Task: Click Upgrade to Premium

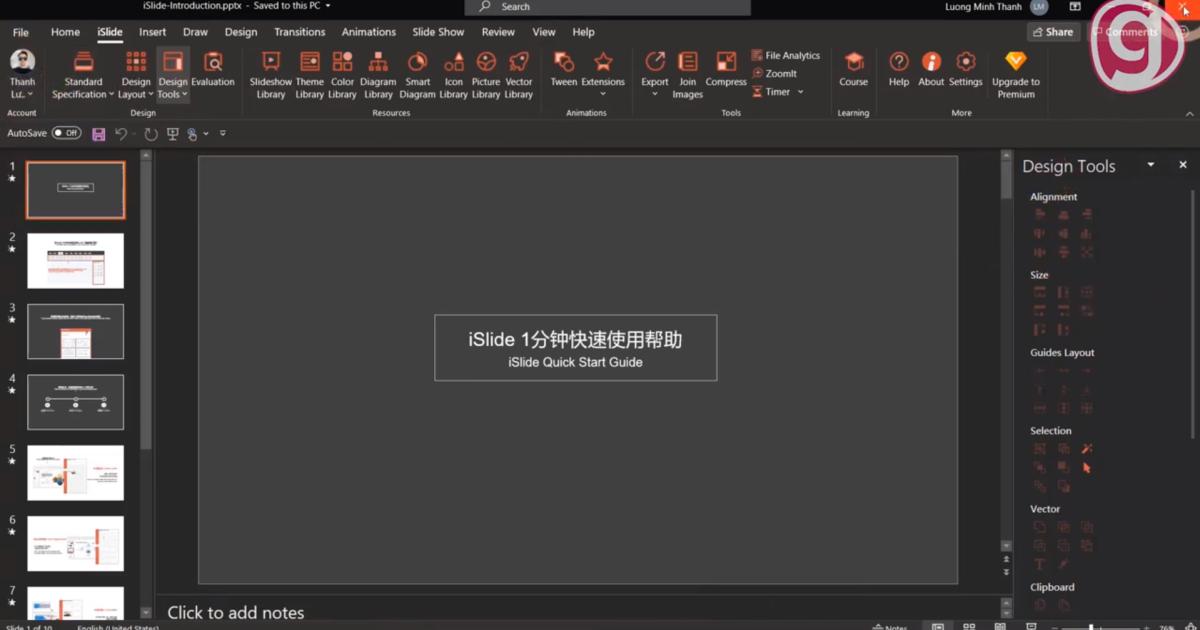Action: (x=1015, y=75)
